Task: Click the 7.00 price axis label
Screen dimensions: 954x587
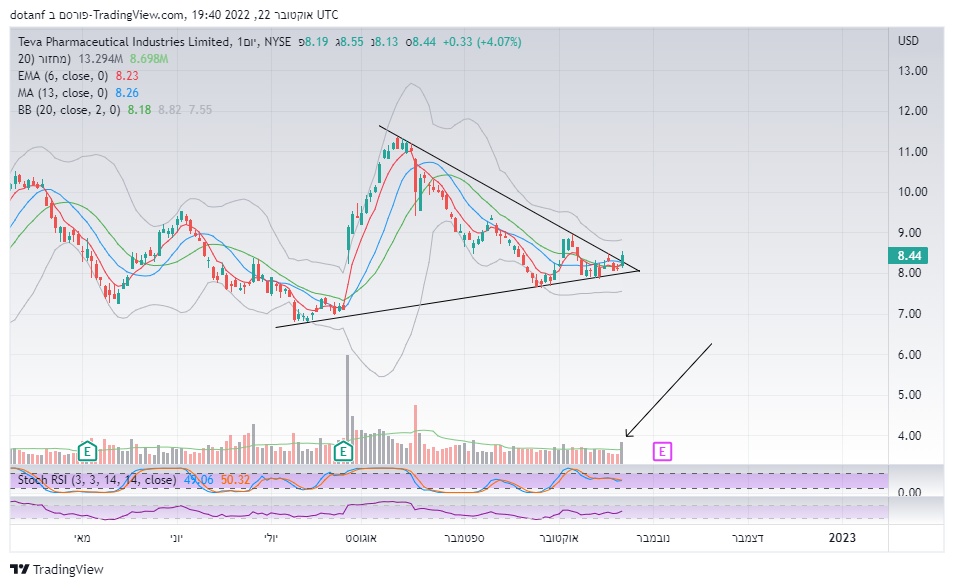Action: click(910, 314)
